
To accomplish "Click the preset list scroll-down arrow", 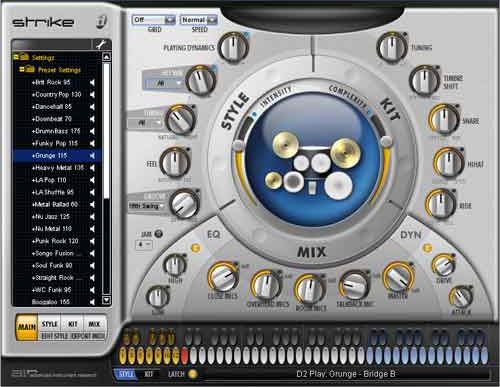I will click(x=106, y=300).
